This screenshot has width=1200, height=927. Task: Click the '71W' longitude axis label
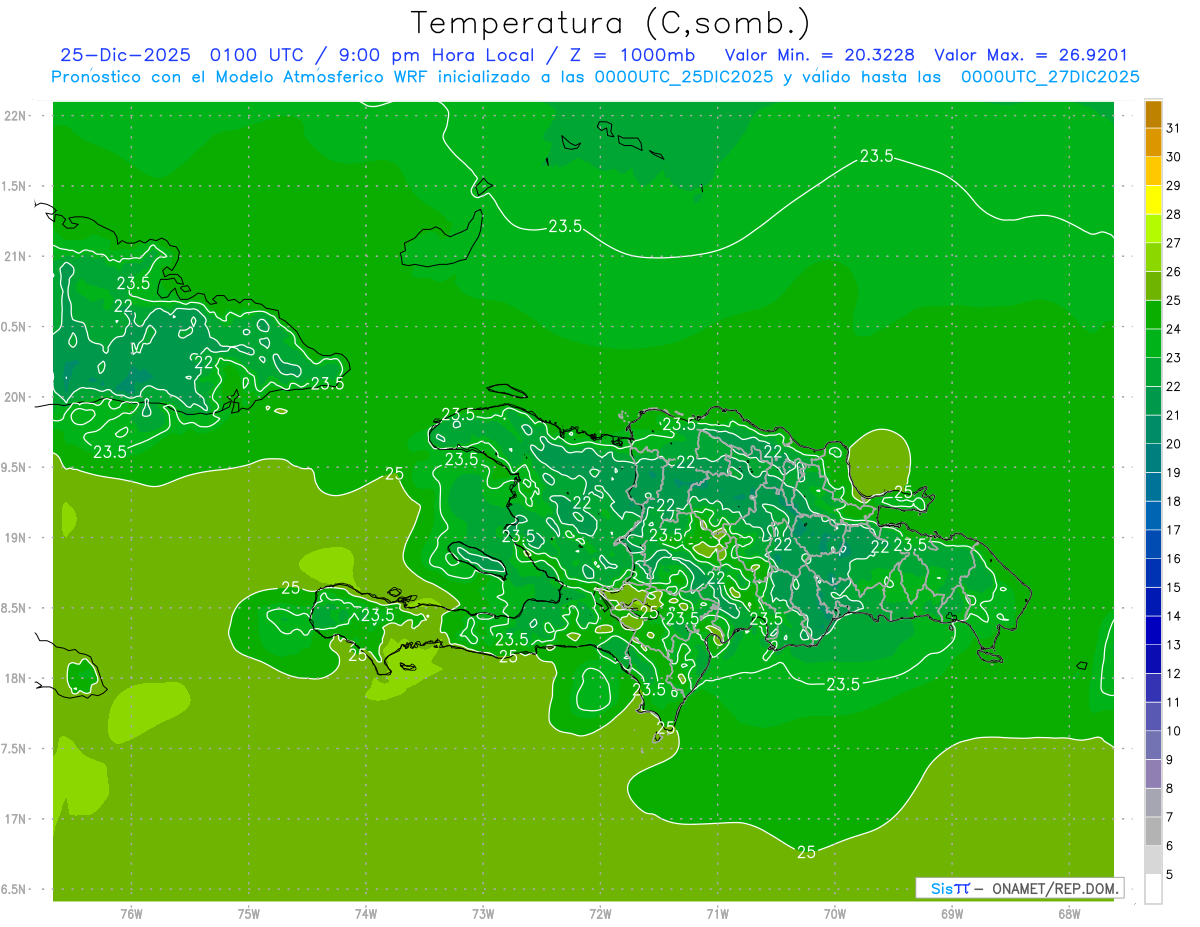click(x=717, y=914)
